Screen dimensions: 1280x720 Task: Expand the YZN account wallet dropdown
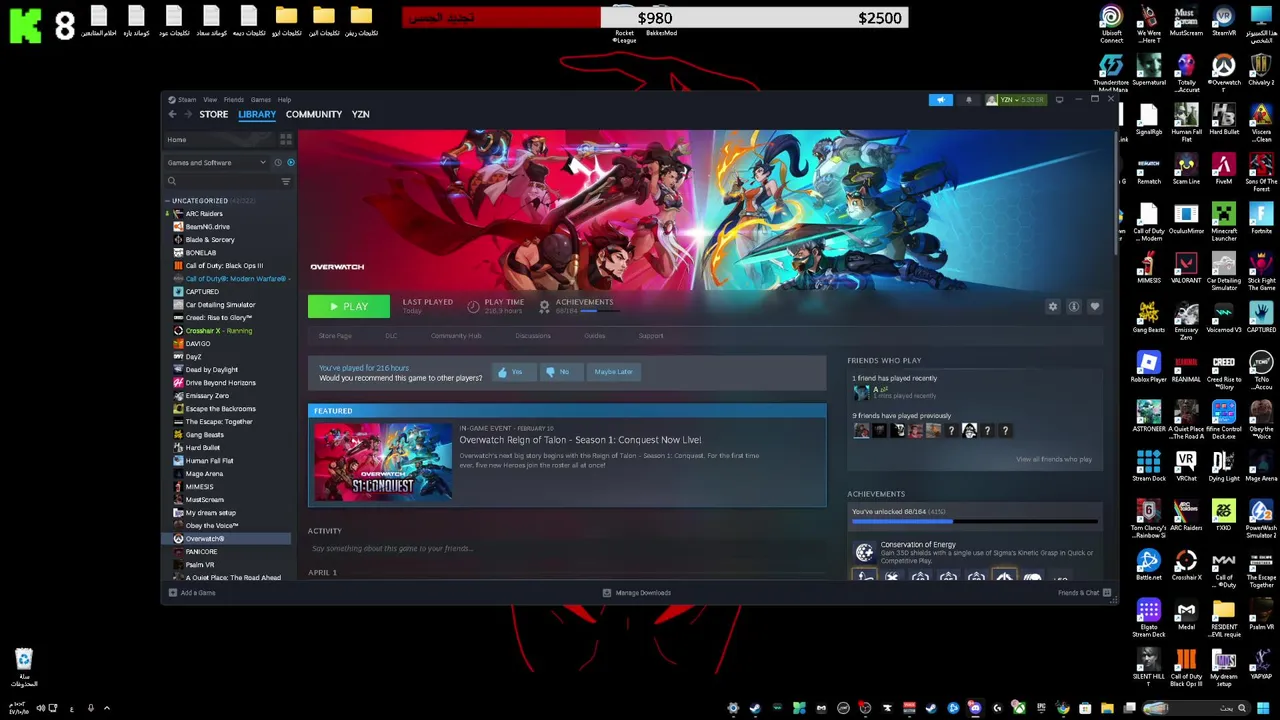[x=1015, y=100]
